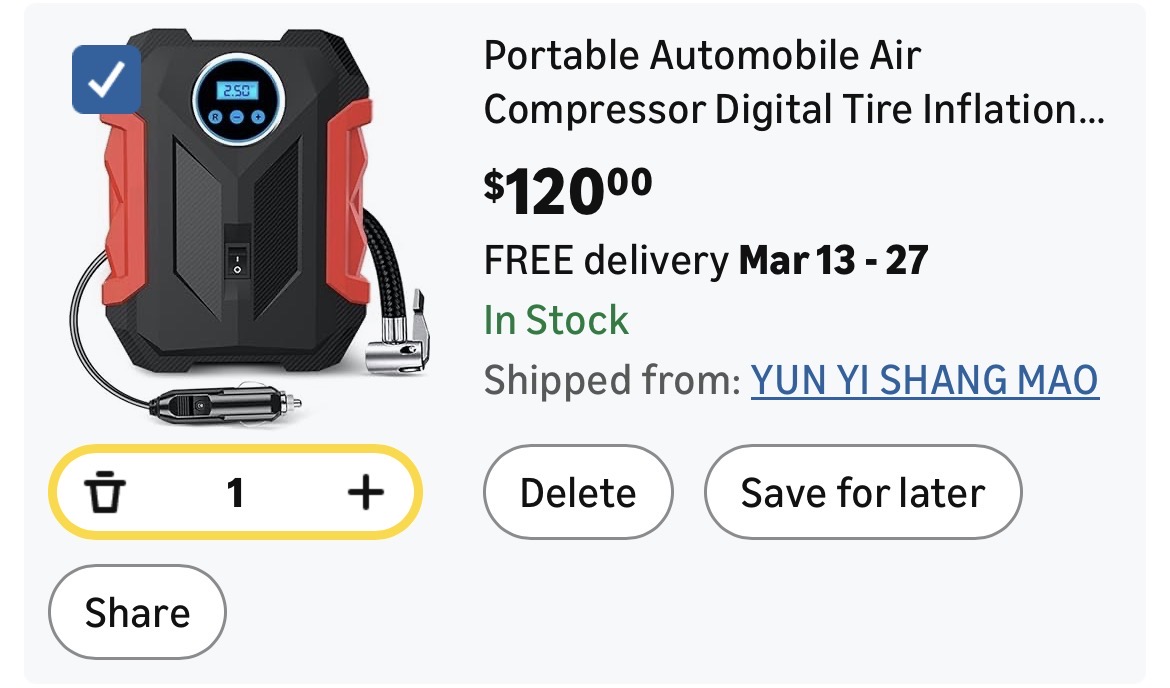The image size is (1170, 688).
Task: Select the In Stock status text
Action: 556,320
